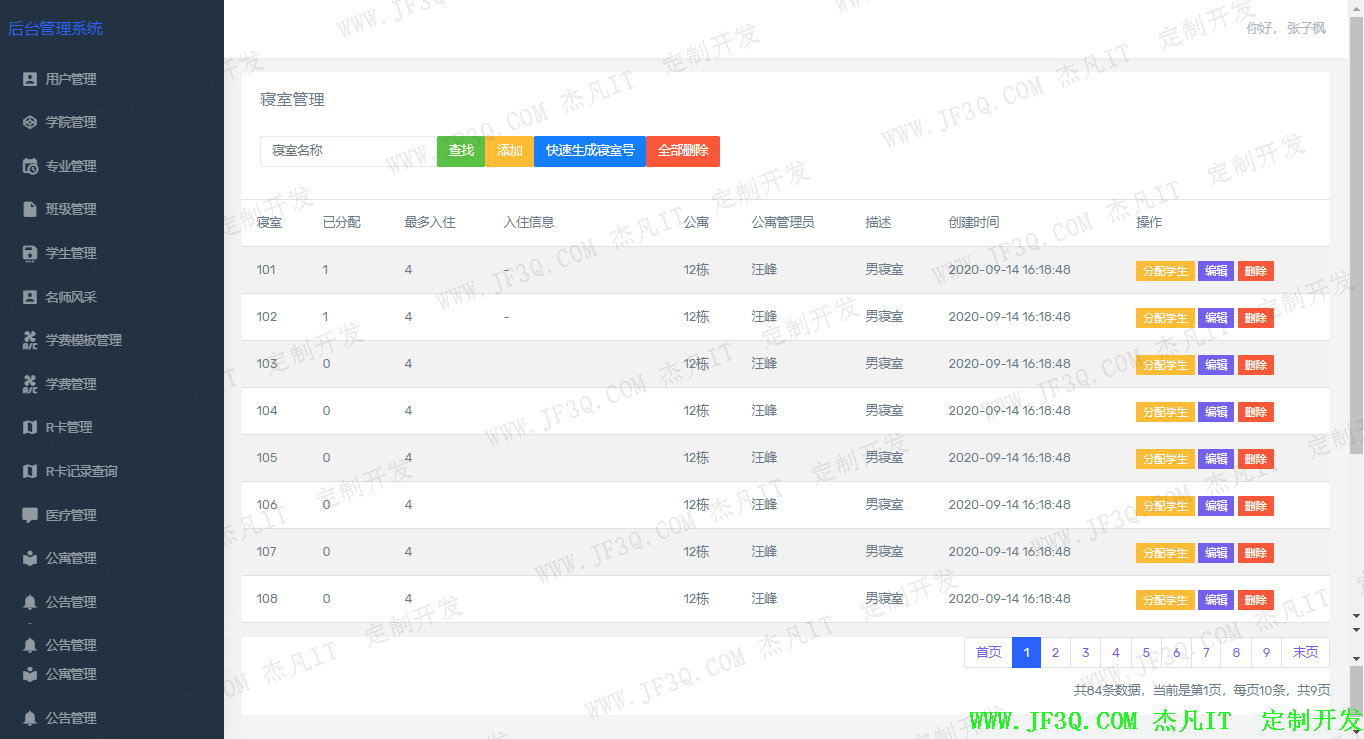Image resolution: width=1364 pixels, height=739 pixels.
Task: Delete dormitory 105 using 删除 button
Action: (1256, 459)
